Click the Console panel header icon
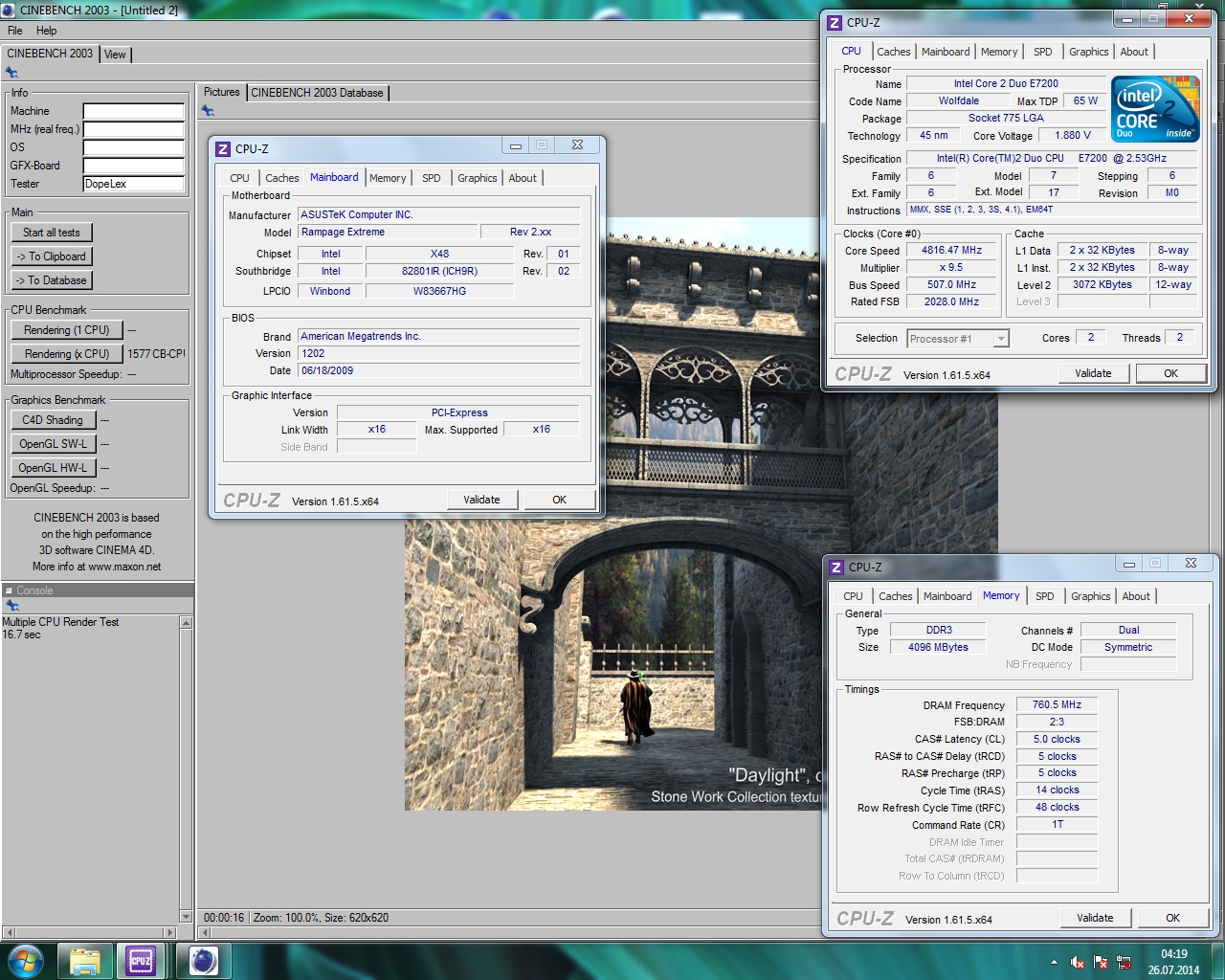This screenshot has width=1225, height=980. tap(9, 590)
